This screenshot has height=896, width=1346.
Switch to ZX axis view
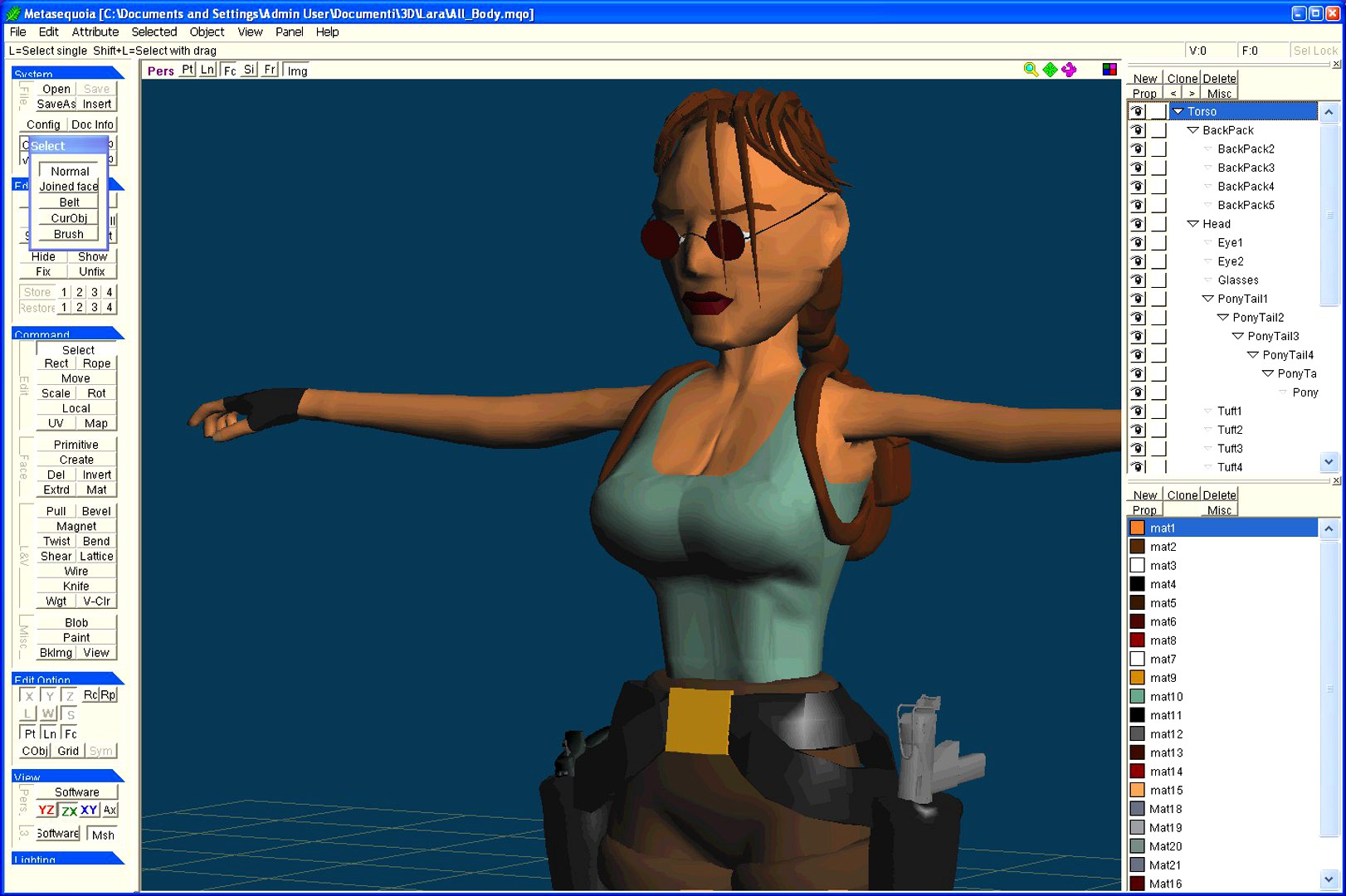pyautogui.click(x=69, y=810)
